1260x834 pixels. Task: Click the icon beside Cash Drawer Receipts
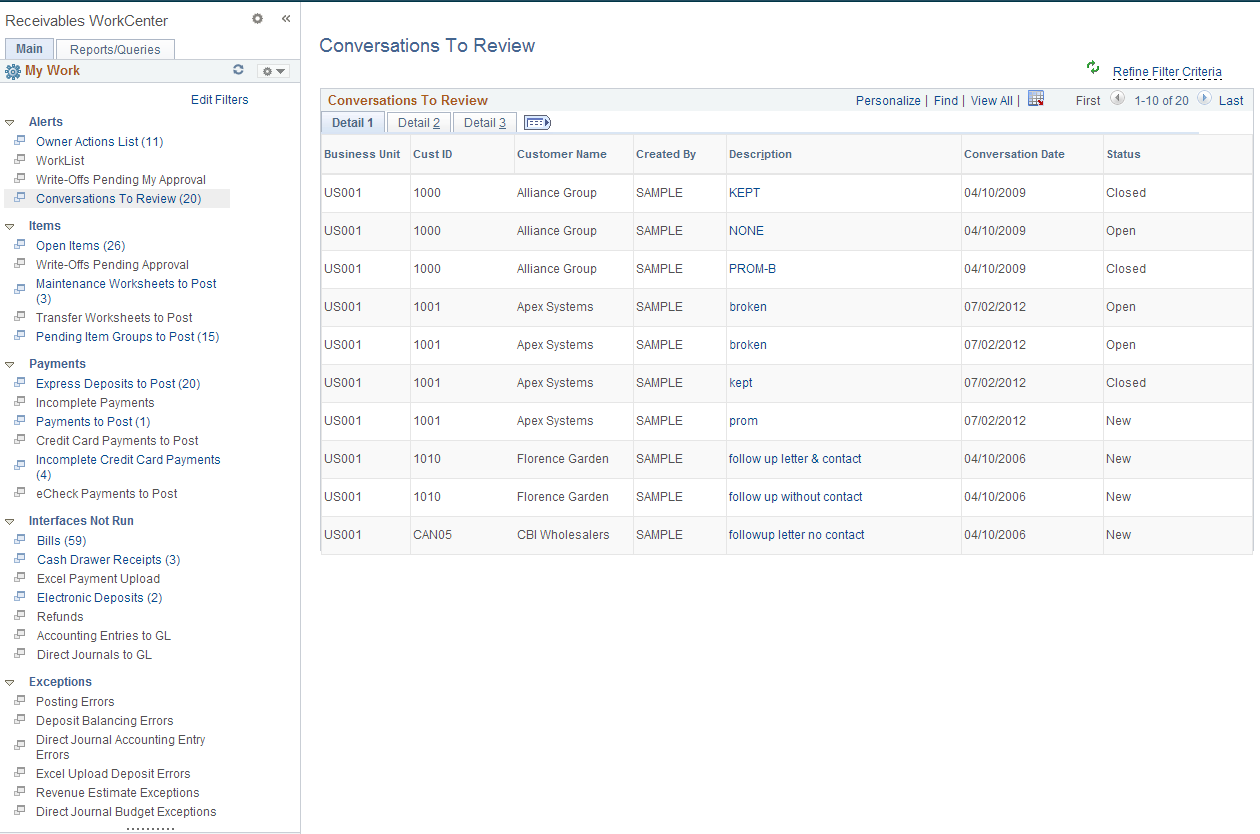point(19,559)
